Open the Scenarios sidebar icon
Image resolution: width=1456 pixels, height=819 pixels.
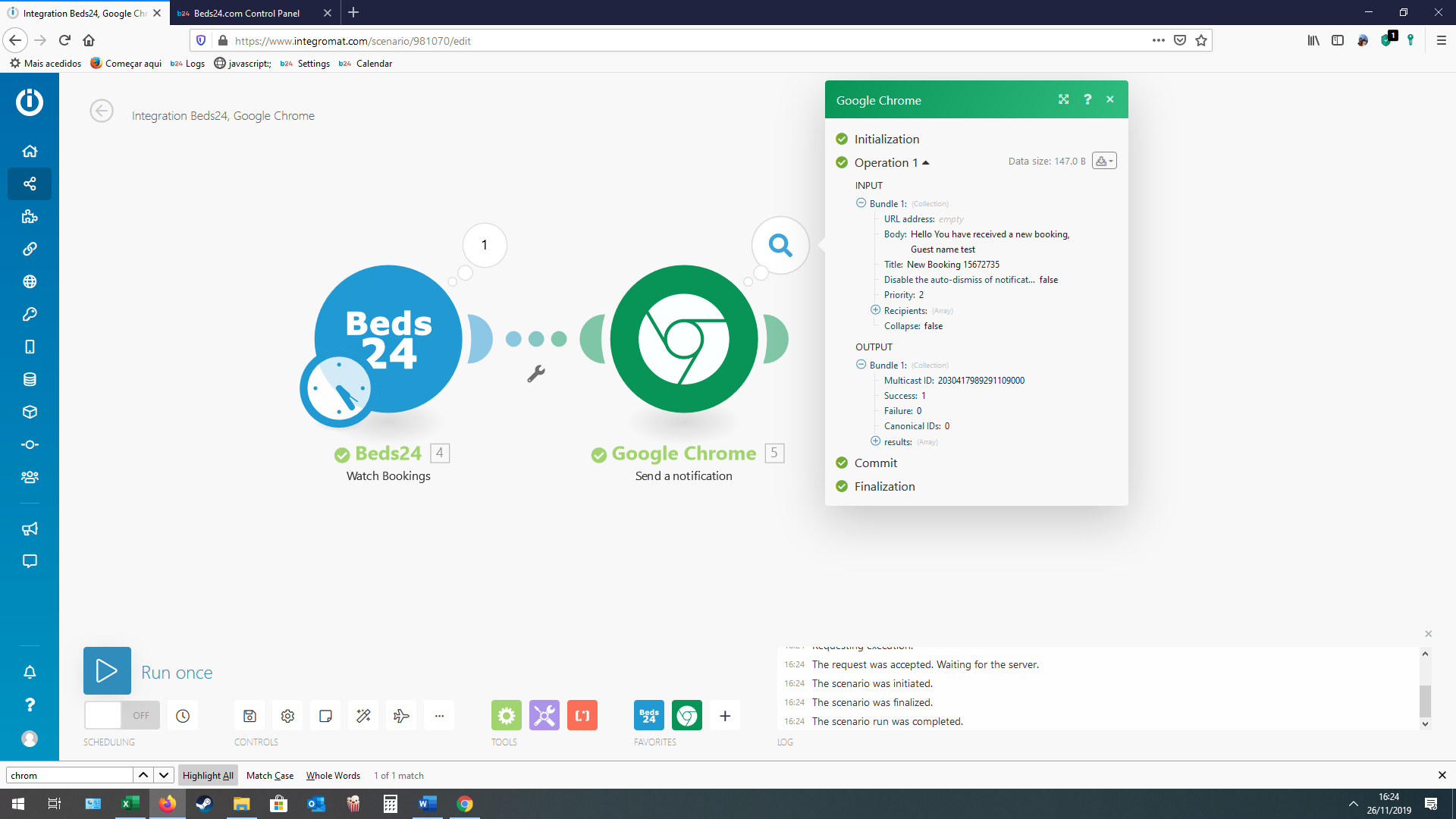click(30, 184)
